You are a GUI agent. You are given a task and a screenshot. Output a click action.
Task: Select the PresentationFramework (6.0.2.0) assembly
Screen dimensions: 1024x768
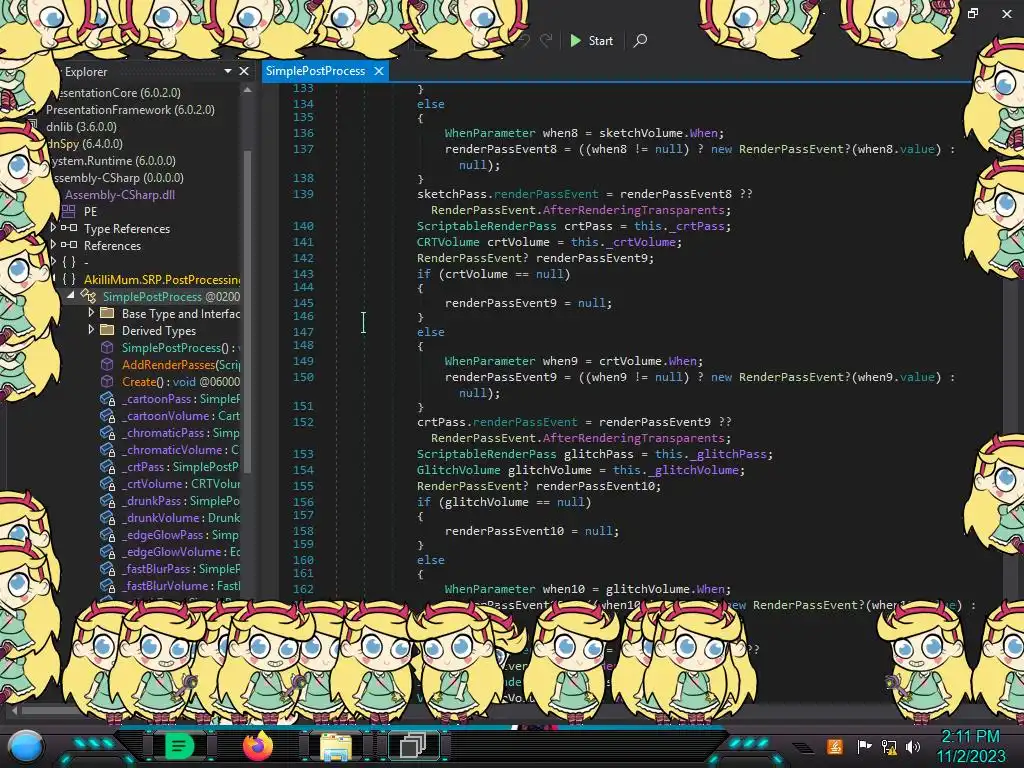click(x=130, y=110)
